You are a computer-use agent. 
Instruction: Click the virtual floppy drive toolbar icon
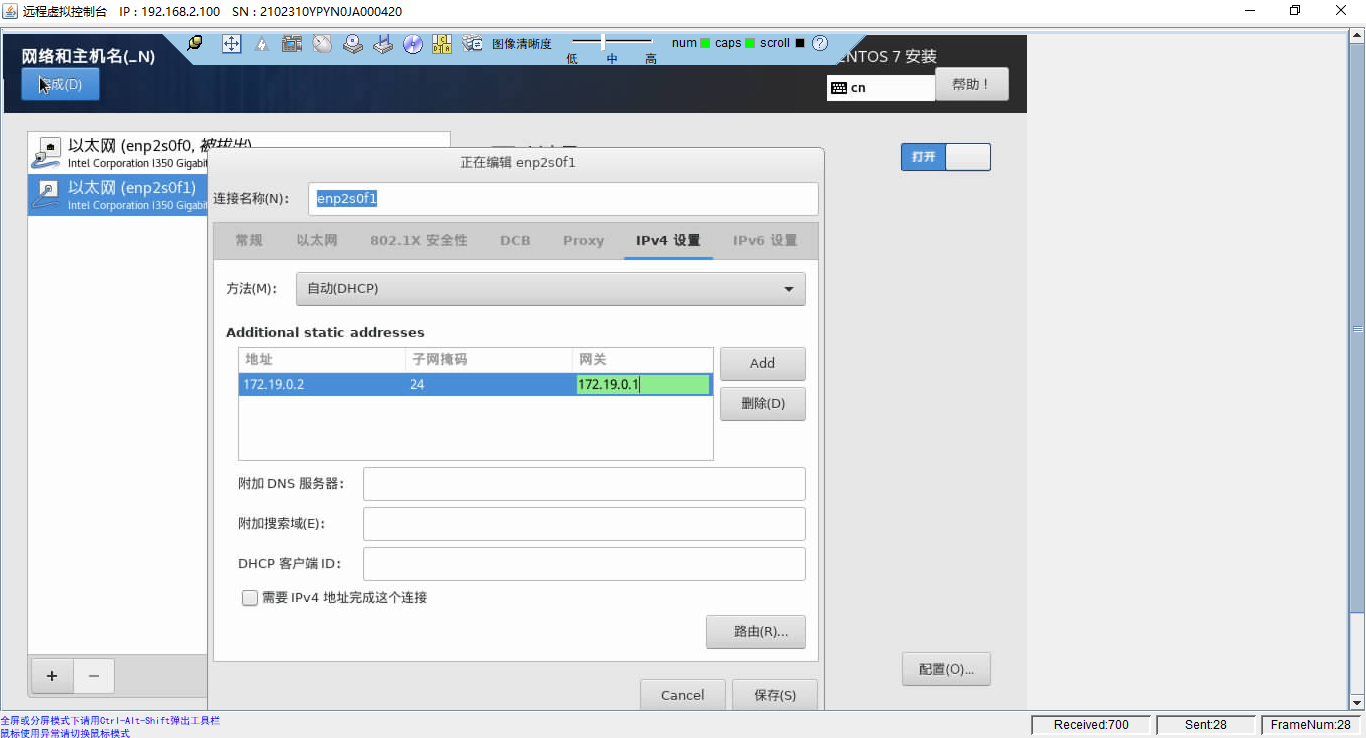(383, 44)
